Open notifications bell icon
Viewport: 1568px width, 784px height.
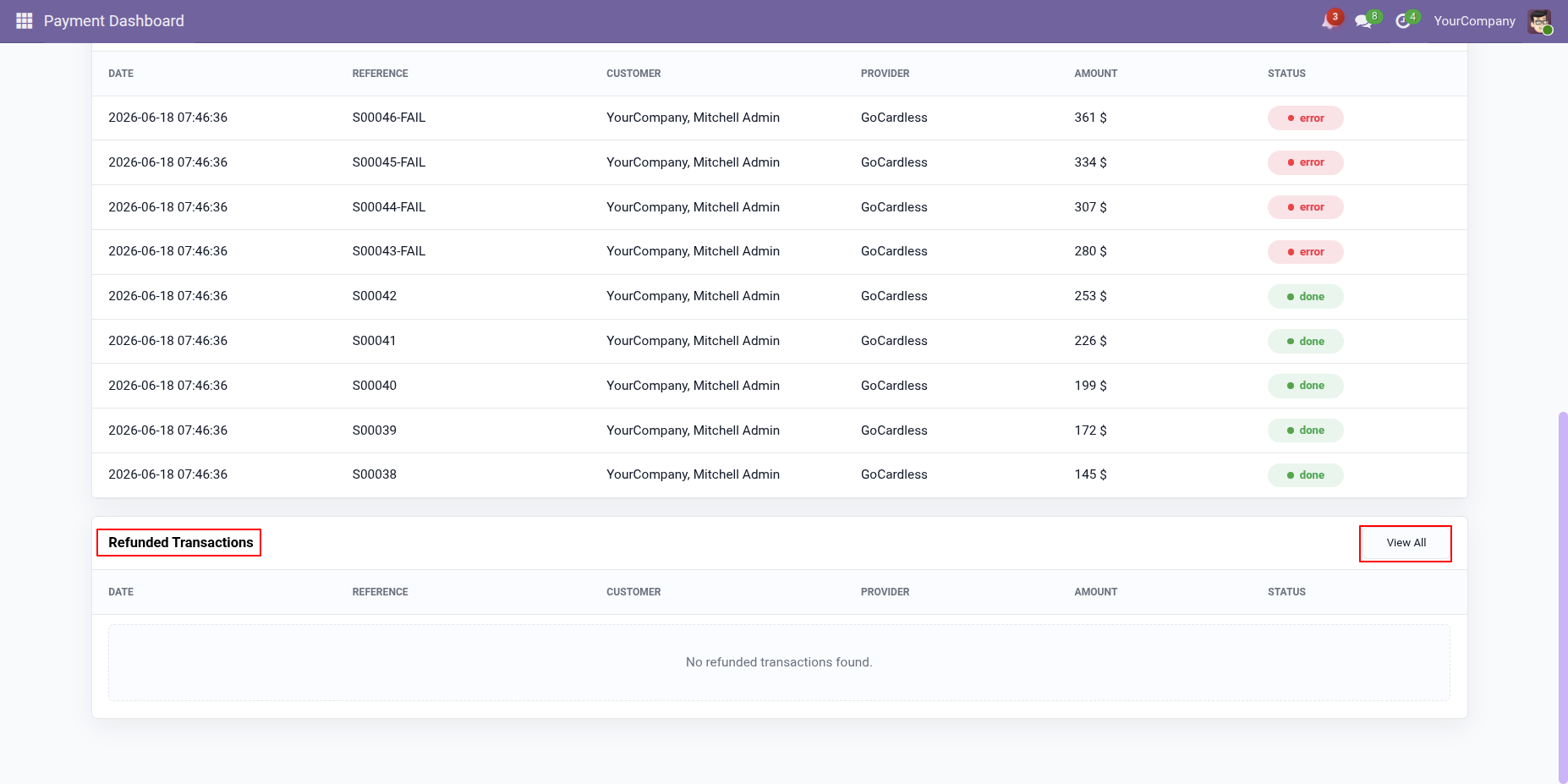1329,21
